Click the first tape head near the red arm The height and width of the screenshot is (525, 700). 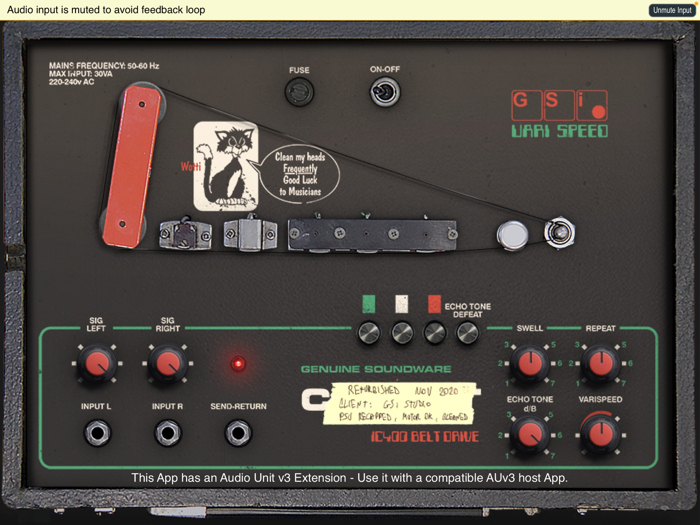click(186, 234)
